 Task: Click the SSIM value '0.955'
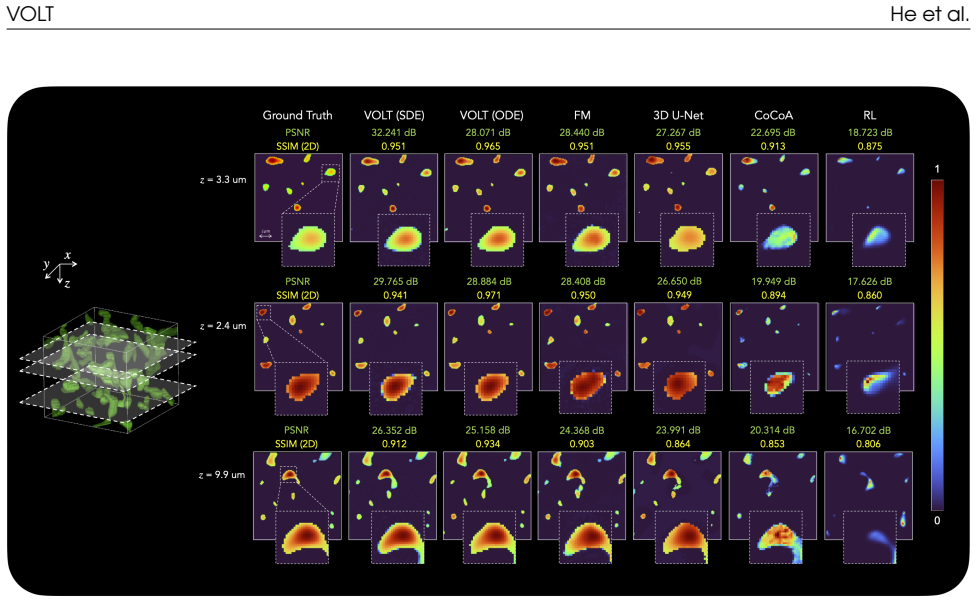(x=678, y=146)
